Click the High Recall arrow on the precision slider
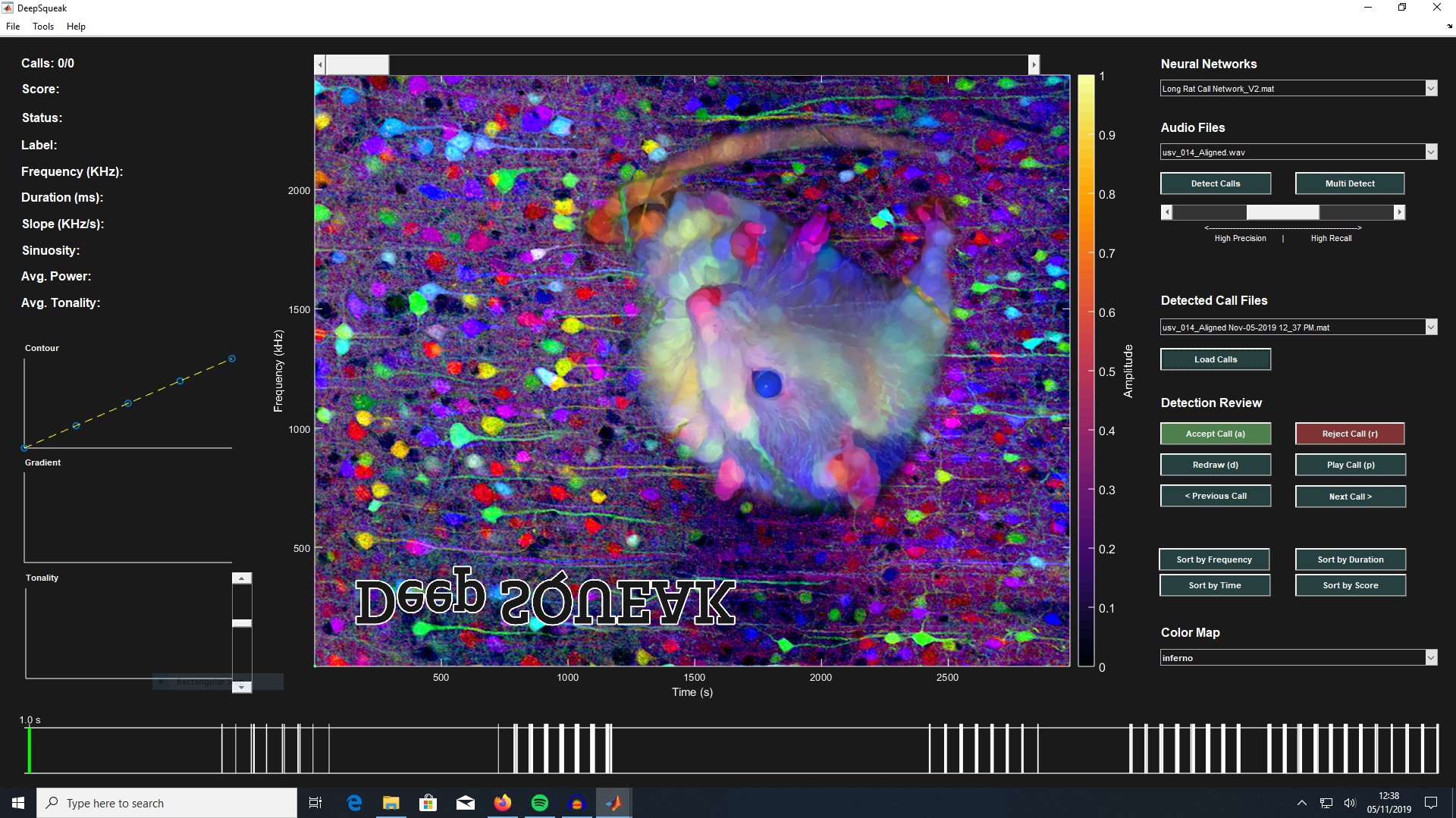 [x=1399, y=212]
